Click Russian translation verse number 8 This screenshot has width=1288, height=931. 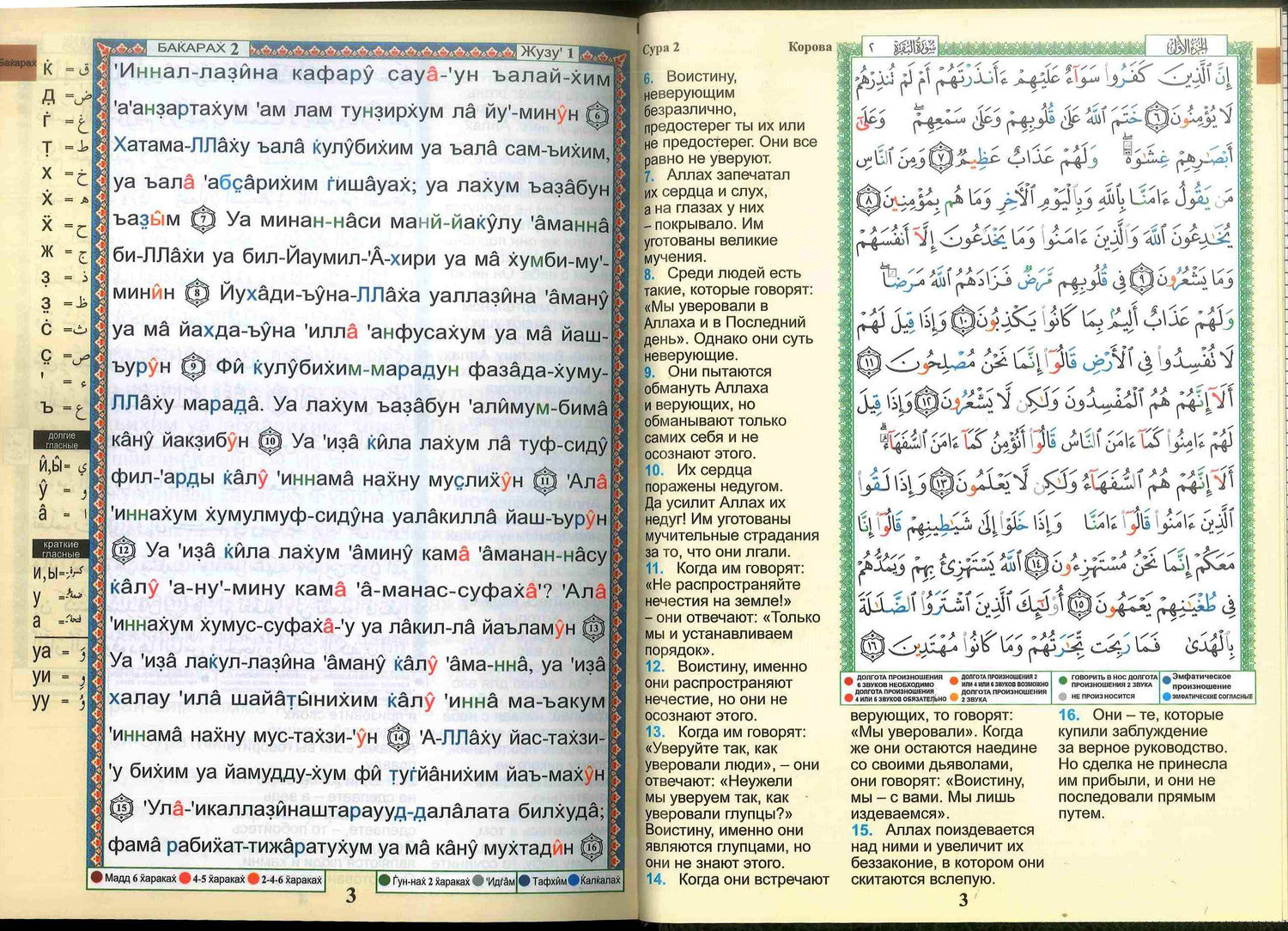pos(649,274)
